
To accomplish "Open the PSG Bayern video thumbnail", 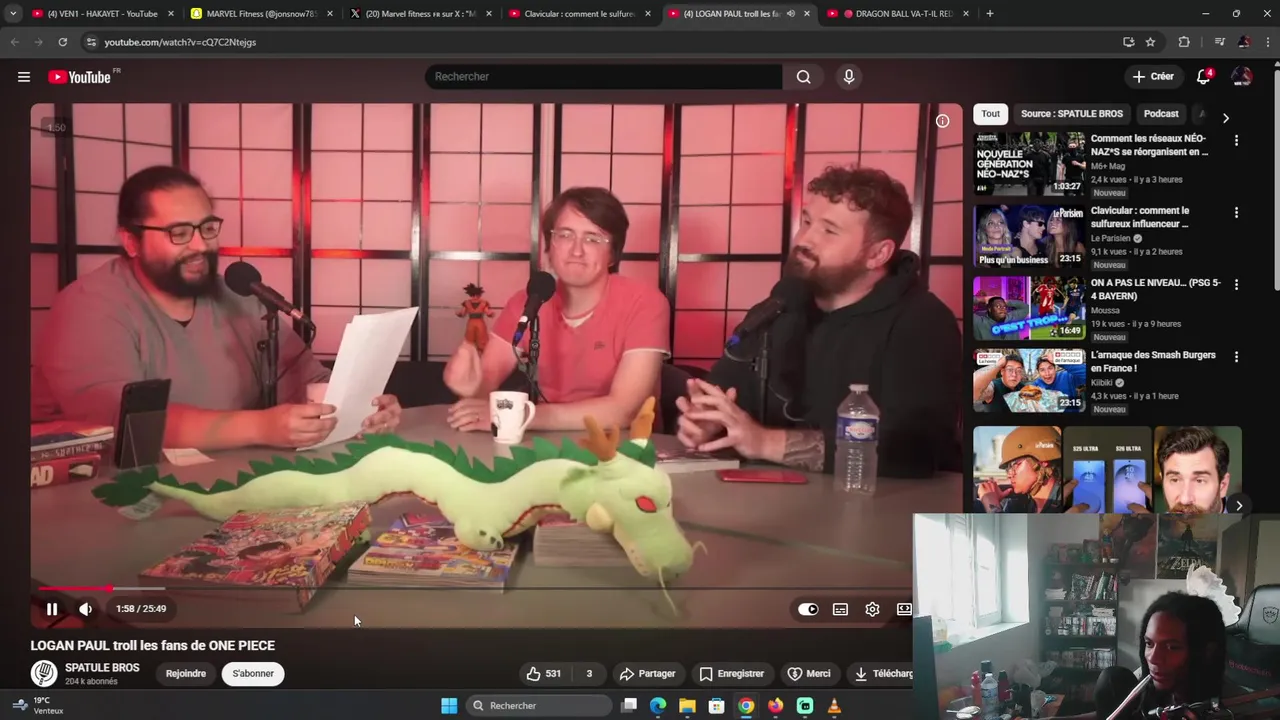I will point(1029,308).
